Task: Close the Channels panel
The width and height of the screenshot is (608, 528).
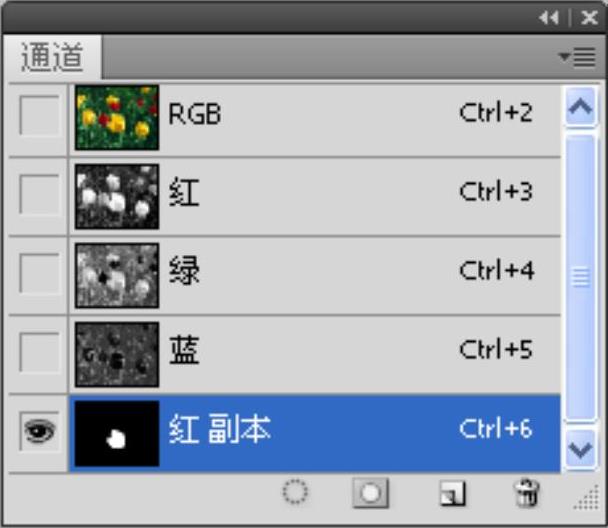Action: coord(590,17)
